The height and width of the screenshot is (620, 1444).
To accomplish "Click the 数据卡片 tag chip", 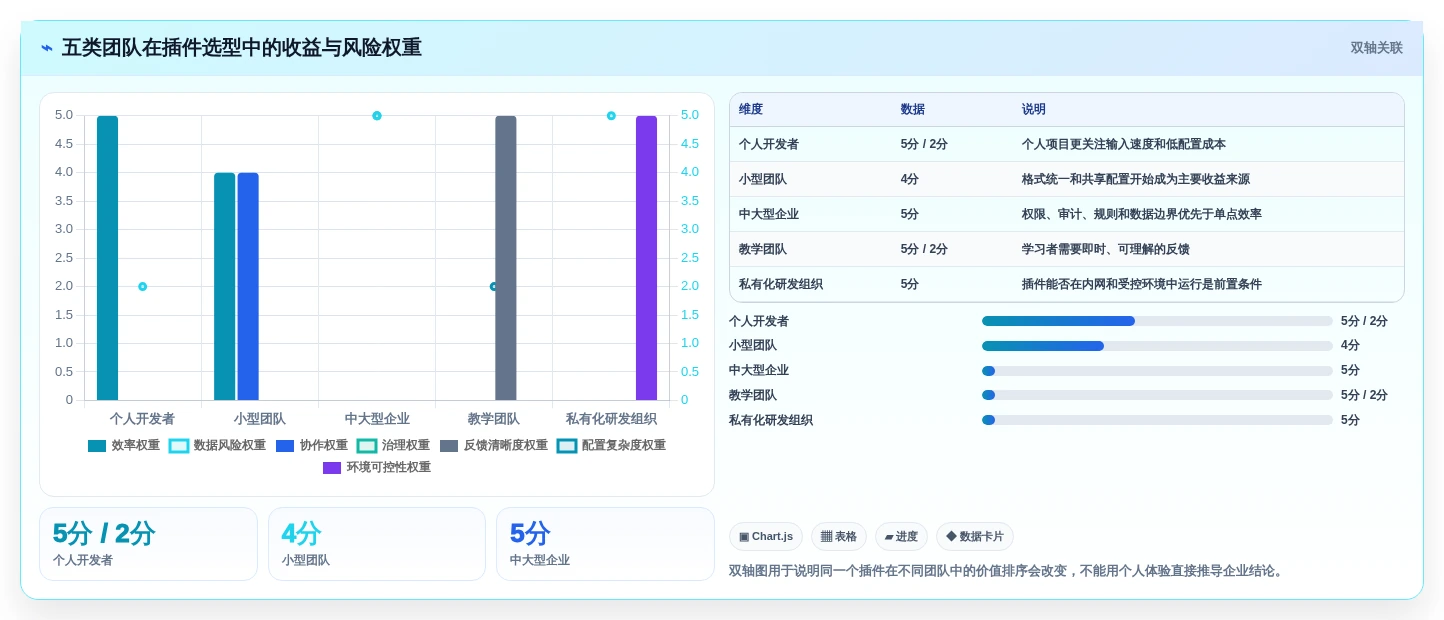I will pos(975,537).
